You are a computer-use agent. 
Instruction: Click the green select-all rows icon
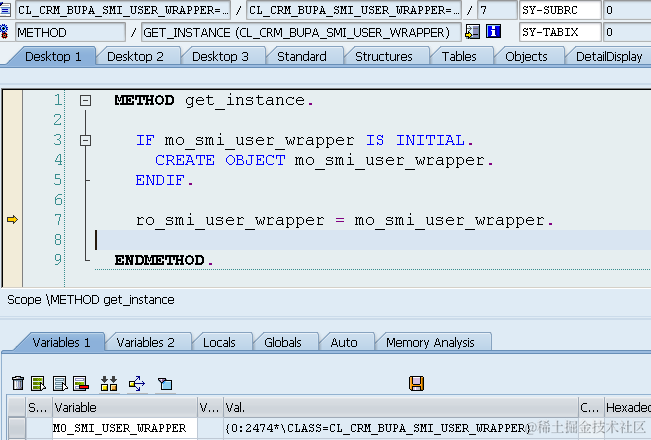point(38,383)
